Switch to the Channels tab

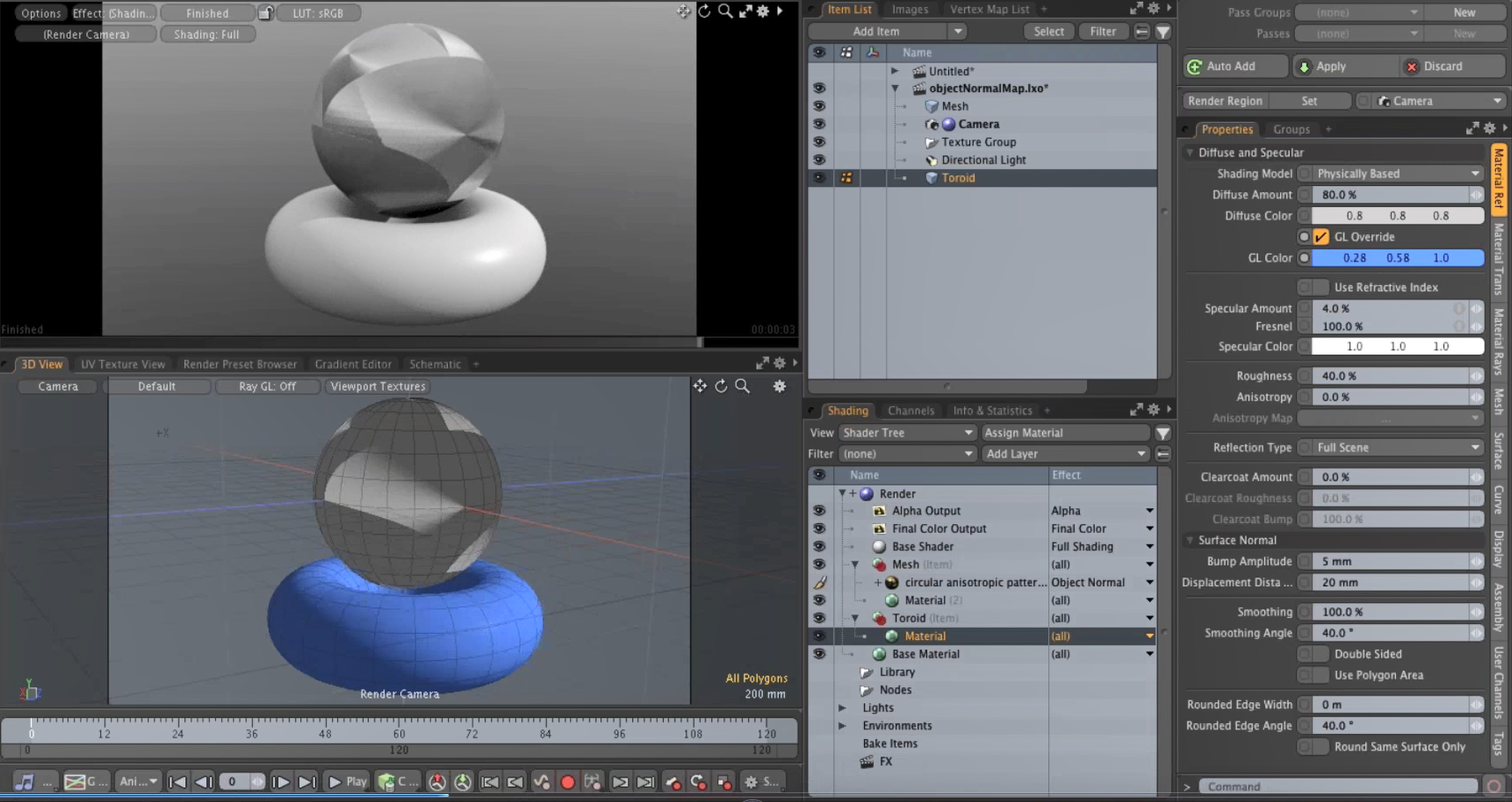click(x=910, y=411)
